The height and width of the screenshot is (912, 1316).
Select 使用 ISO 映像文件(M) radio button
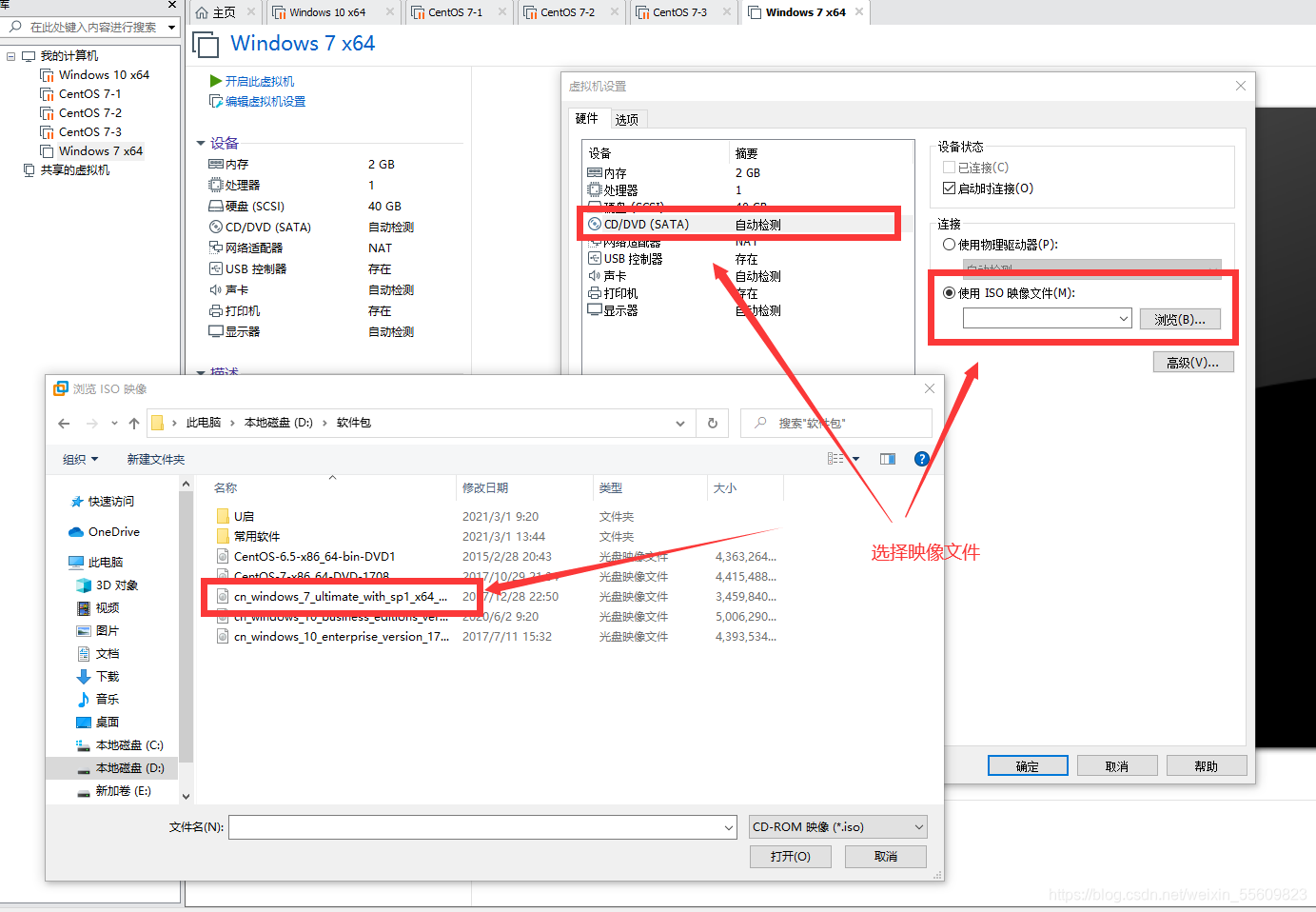(949, 293)
